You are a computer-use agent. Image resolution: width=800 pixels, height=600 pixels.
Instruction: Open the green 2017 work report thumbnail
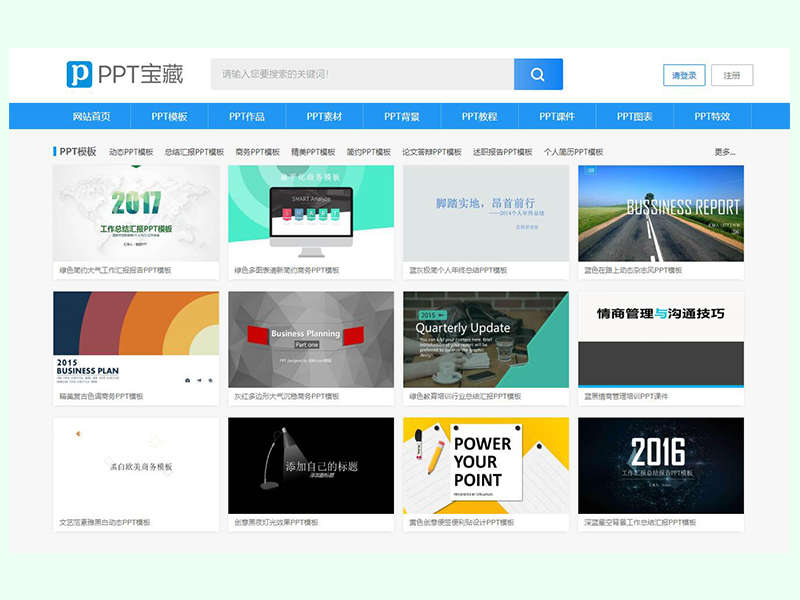[136, 213]
